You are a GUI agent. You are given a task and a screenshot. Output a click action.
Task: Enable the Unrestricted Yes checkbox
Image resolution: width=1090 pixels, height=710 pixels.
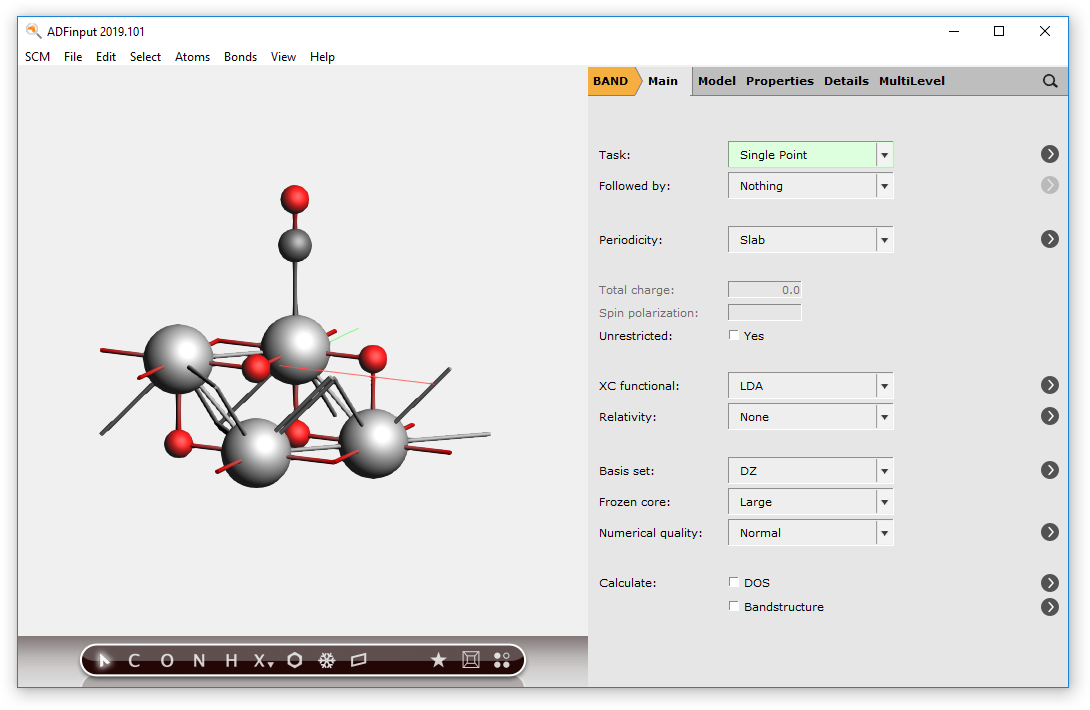point(733,335)
